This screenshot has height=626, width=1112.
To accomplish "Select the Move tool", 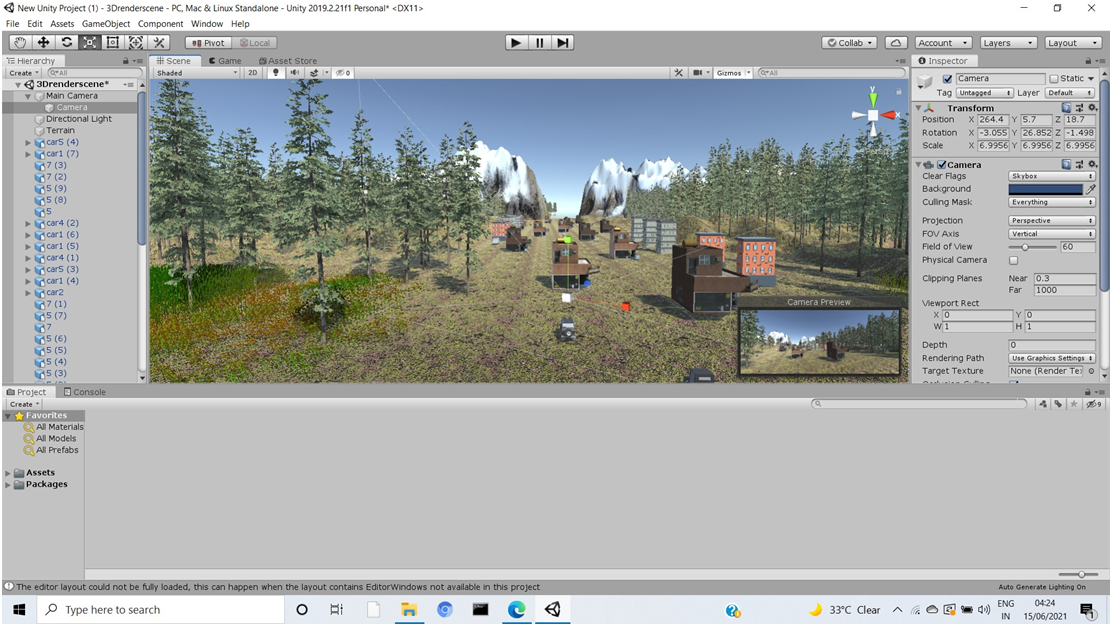I will click(x=42, y=42).
